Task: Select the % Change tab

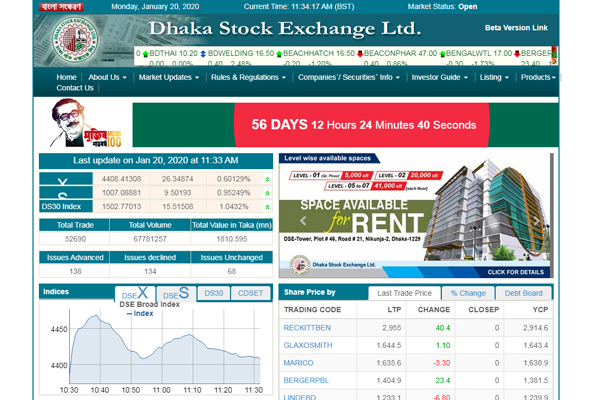Action: tap(468, 293)
